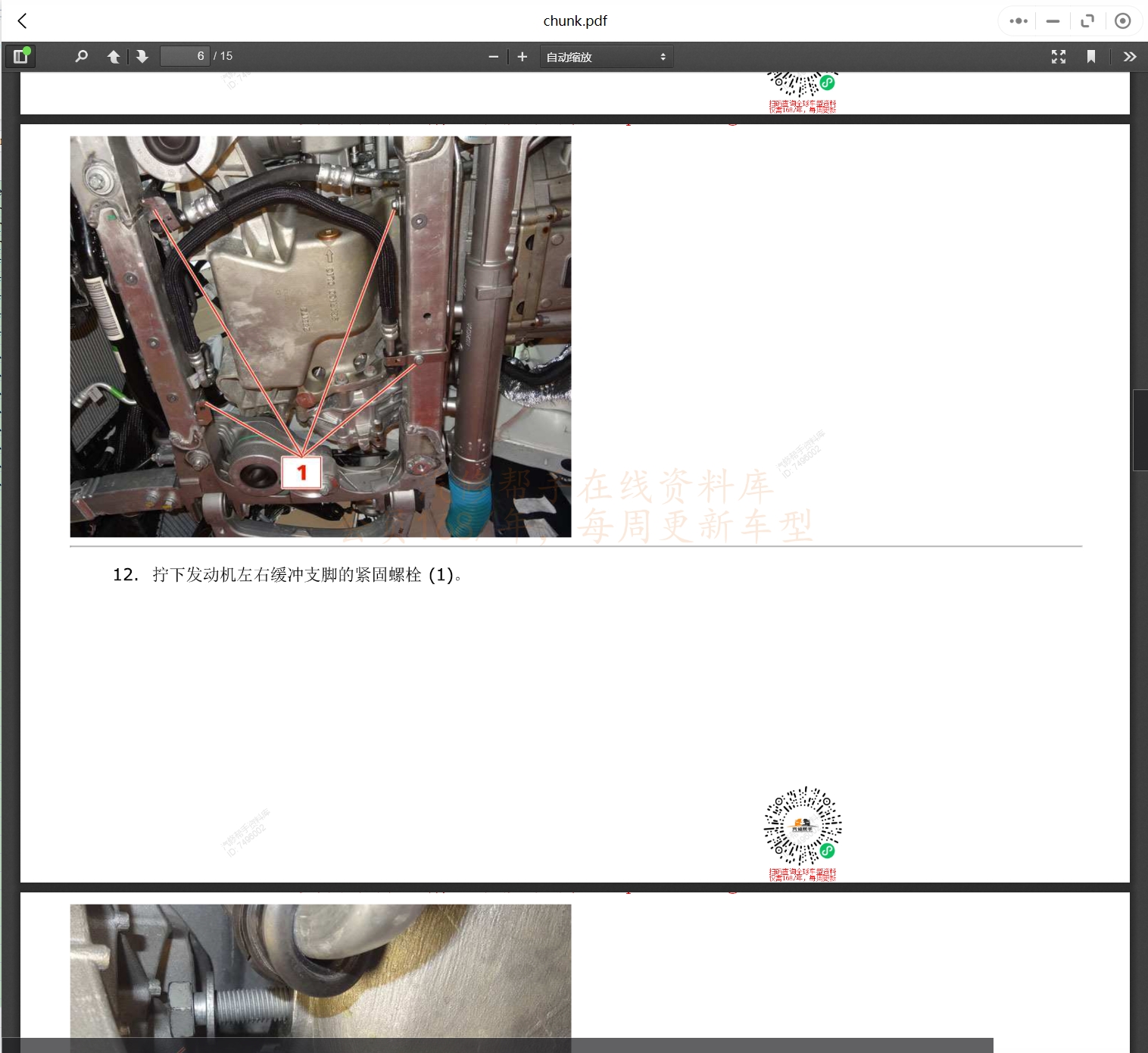
Task: Click the vertical scrollbar thumb
Action: (x=1140, y=430)
